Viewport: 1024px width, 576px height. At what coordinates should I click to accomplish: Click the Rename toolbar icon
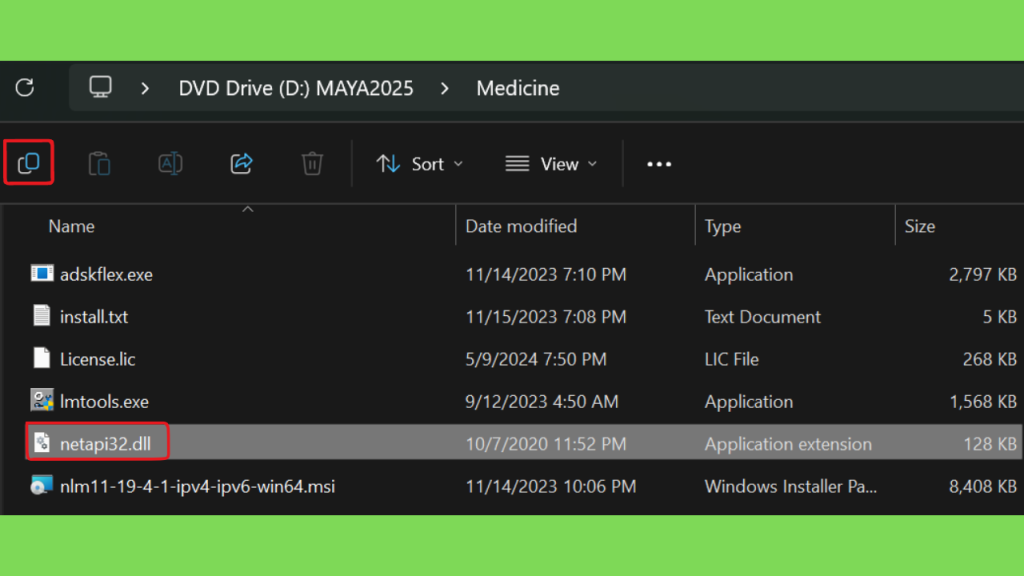pyautogui.click(x=170, y=163)
